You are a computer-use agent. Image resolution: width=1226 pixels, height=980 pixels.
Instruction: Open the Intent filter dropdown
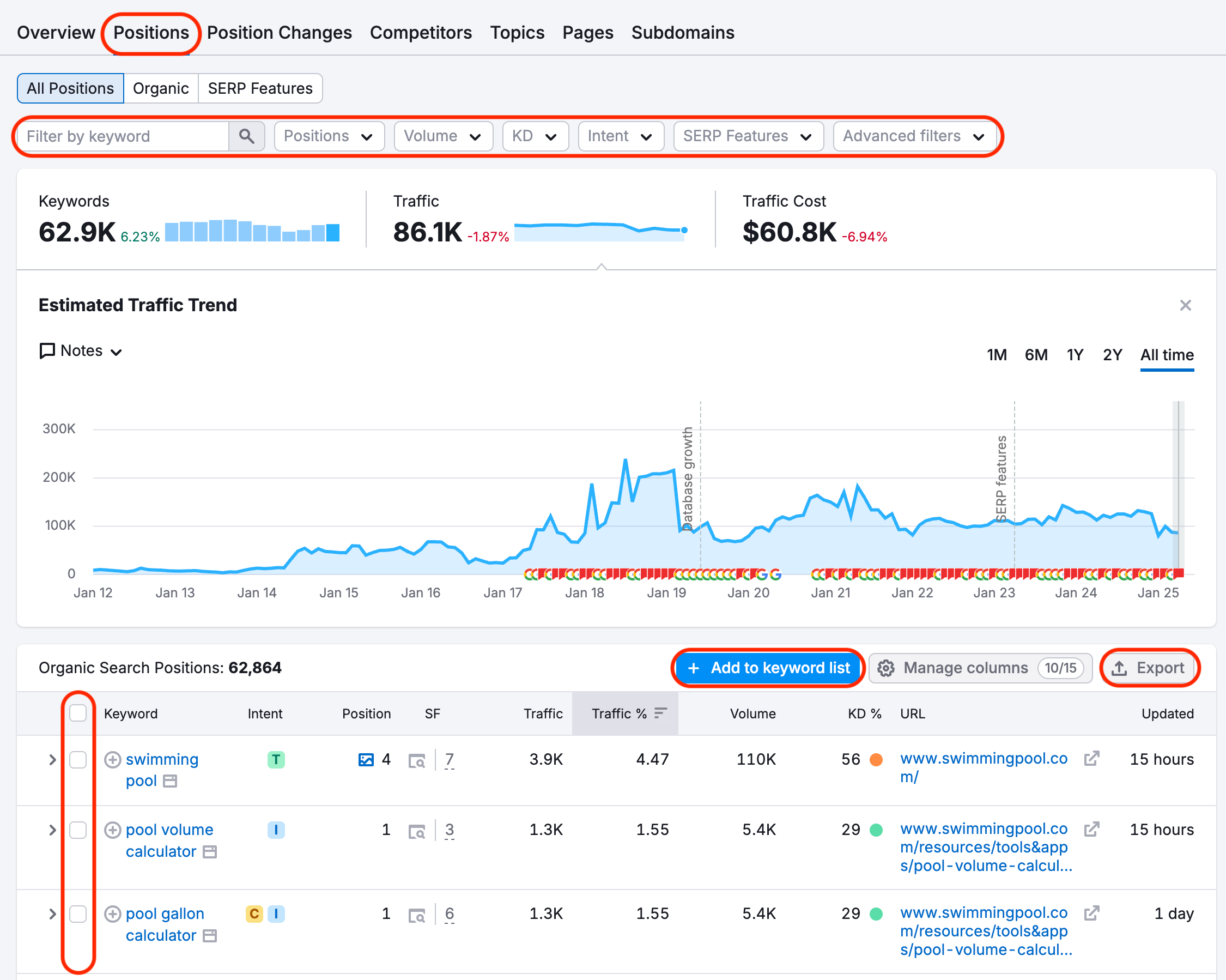621,136
